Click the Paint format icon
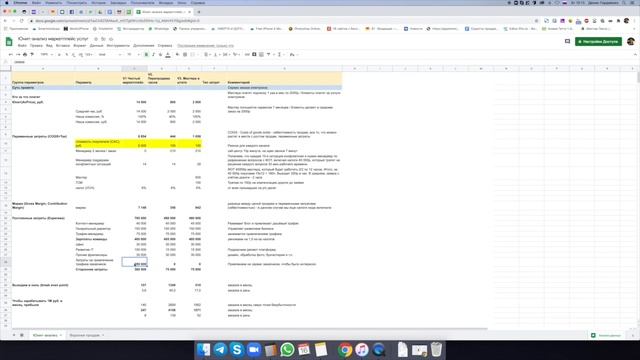This screenshot has height=360, width=640. coord(32,54)
